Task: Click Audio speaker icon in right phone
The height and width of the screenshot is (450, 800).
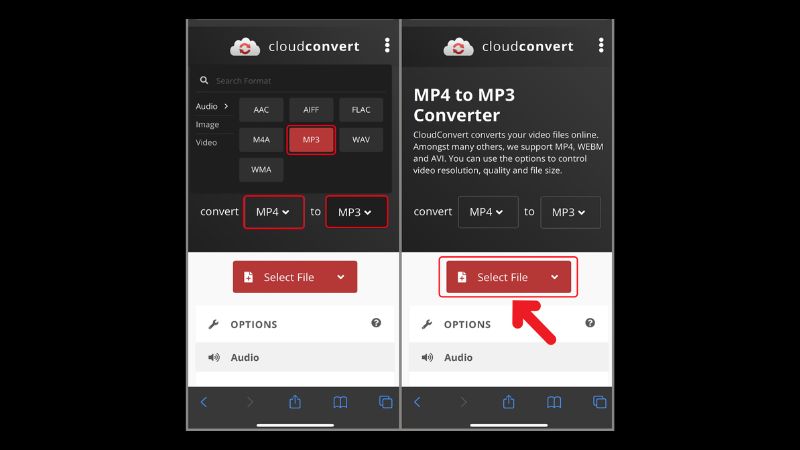Action: point(427,358)
